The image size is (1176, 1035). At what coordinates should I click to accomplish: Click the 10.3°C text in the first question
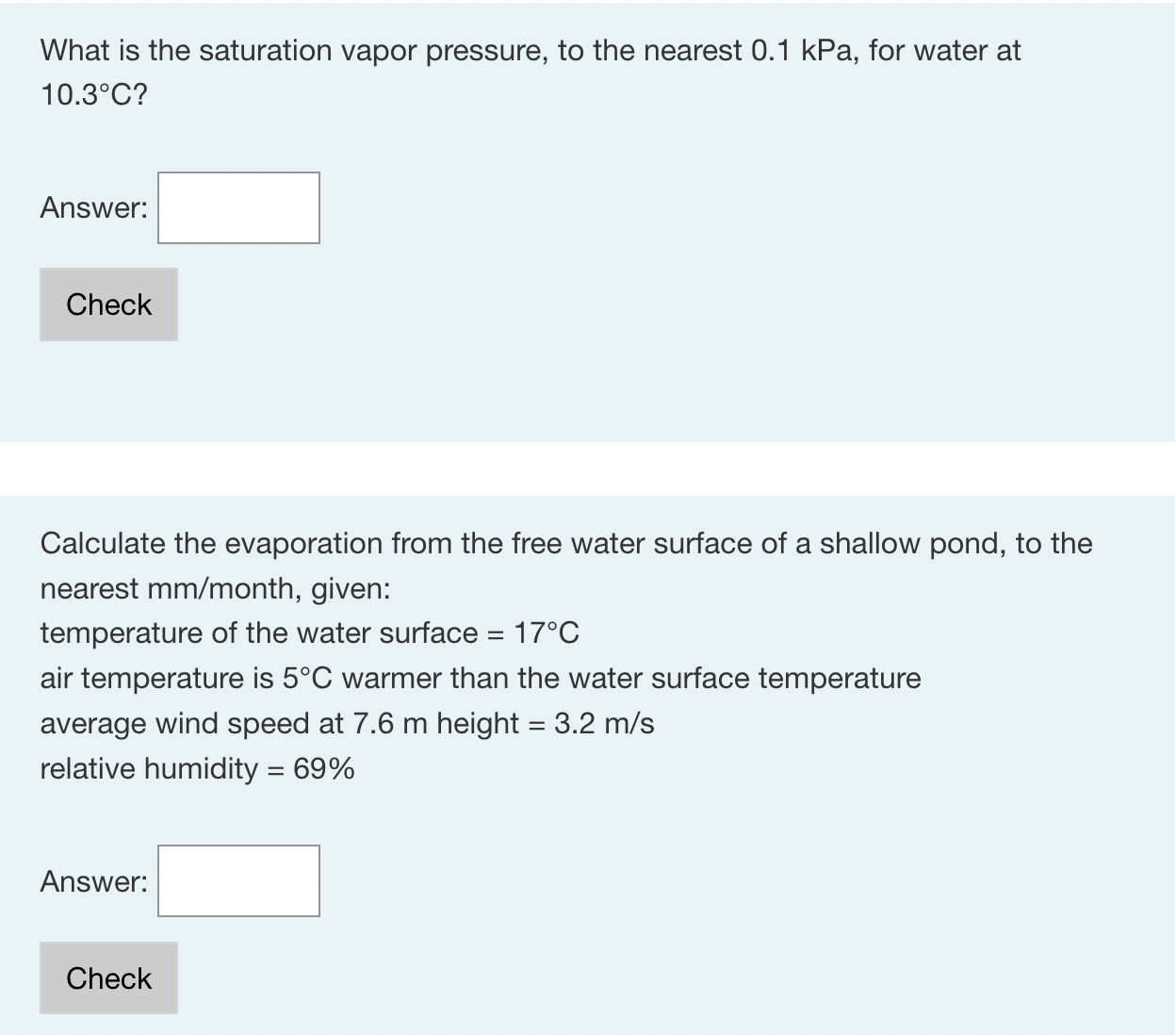coord(90,94)
